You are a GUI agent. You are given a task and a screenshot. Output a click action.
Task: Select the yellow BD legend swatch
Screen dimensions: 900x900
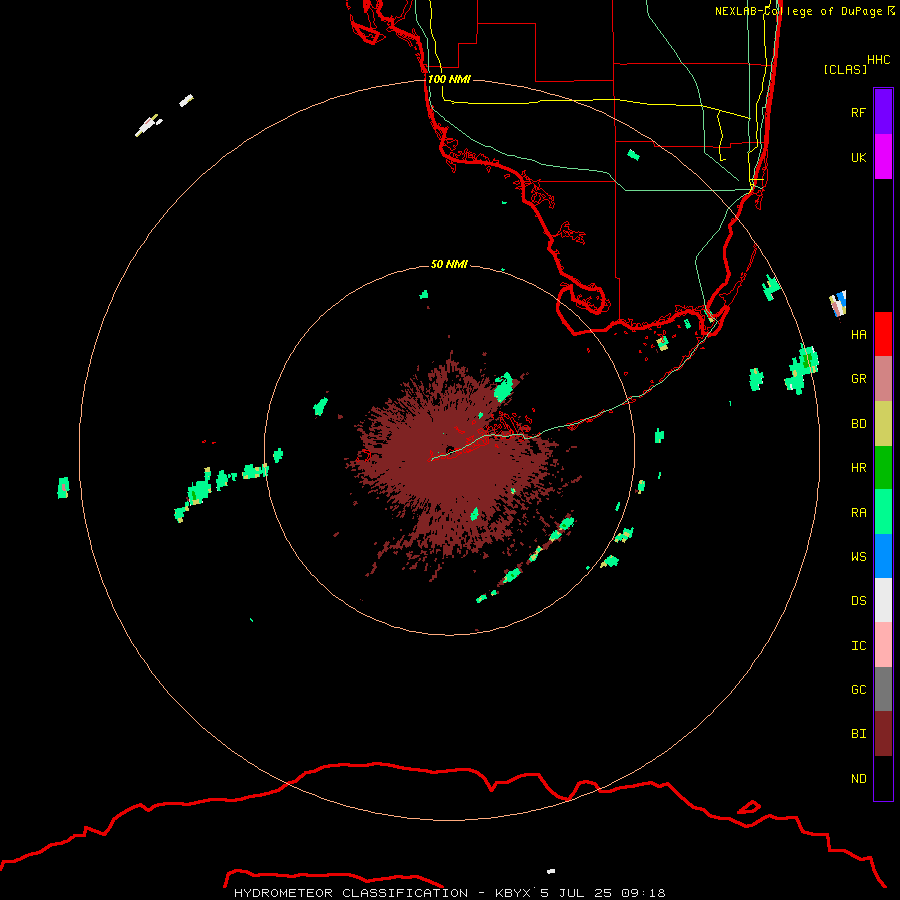pos(883,423)
